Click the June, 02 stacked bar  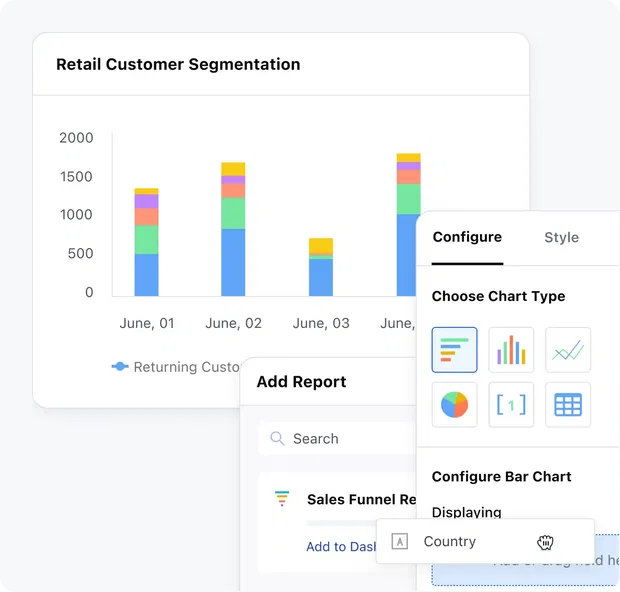(233, 229)
